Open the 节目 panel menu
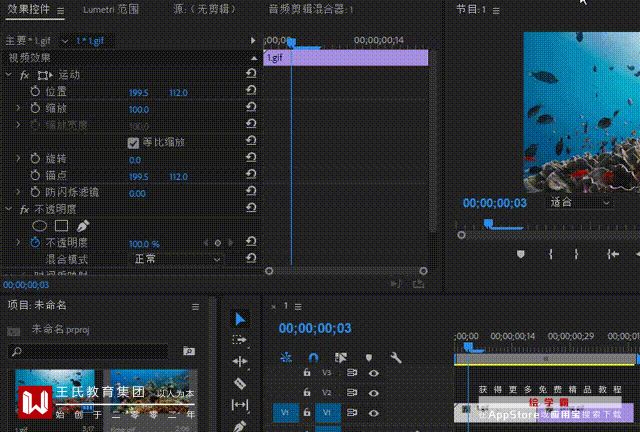Screen dimensions: 640x432 [496, 11]
